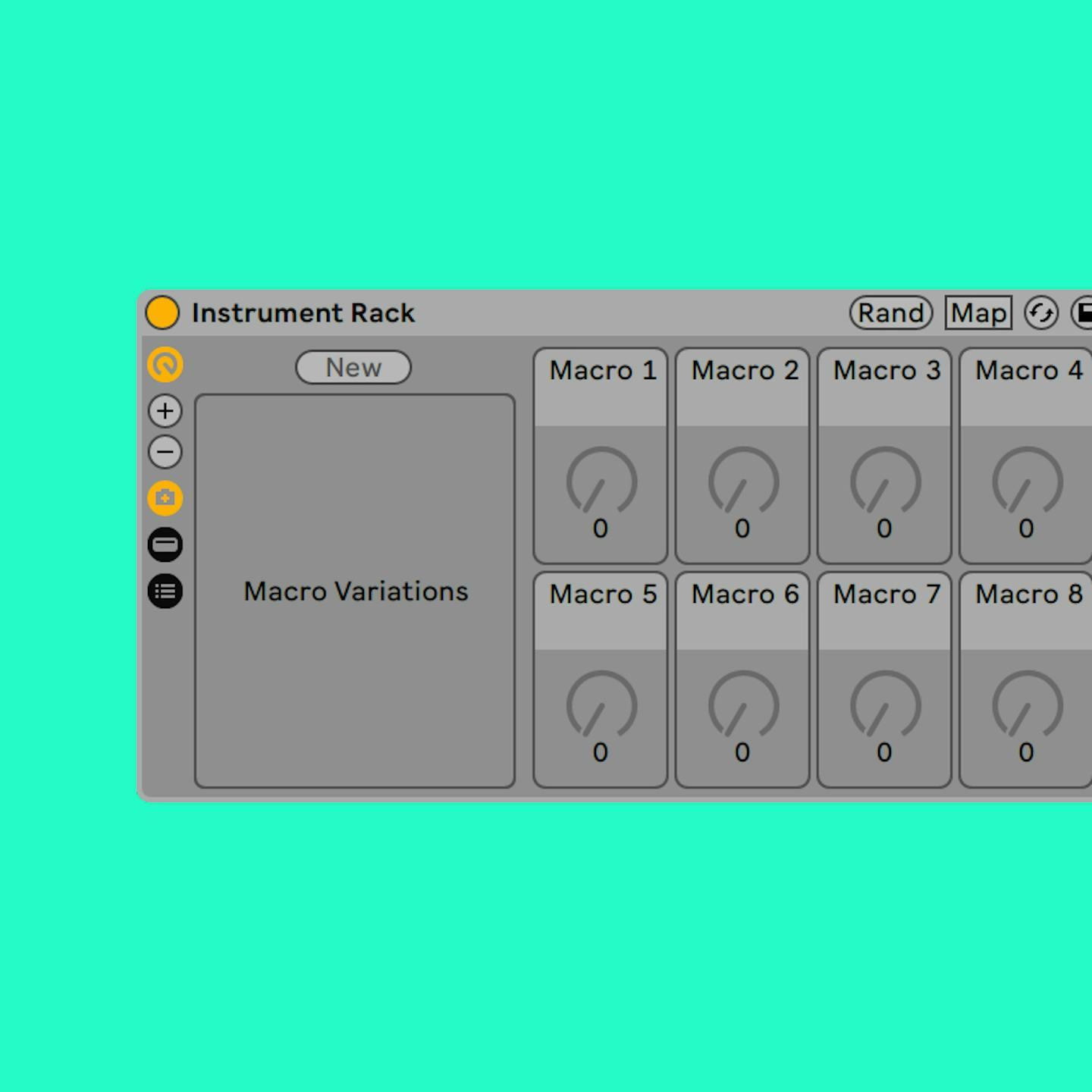Toggle the Instrument Rack device activator
Image resolution: width=1092 pixels, height=1092 pixels.
pos(162,312)
